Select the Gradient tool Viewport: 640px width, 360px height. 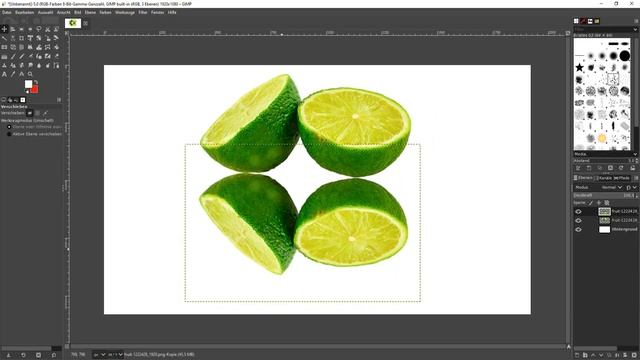point(4,56)
